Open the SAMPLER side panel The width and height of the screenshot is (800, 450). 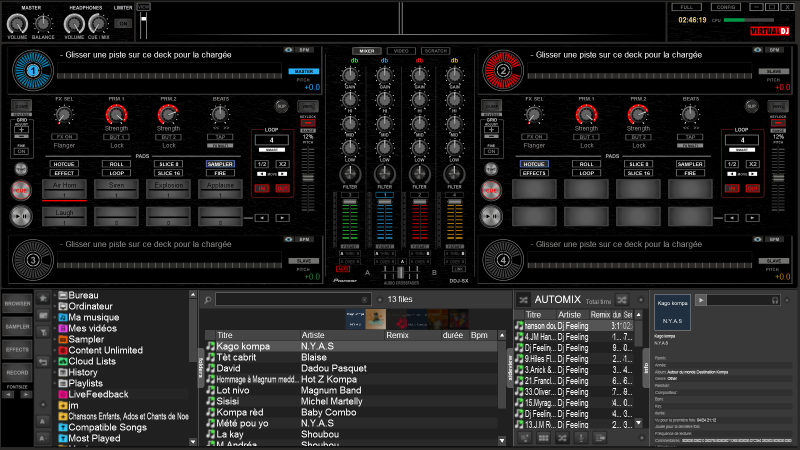(17, 327)
